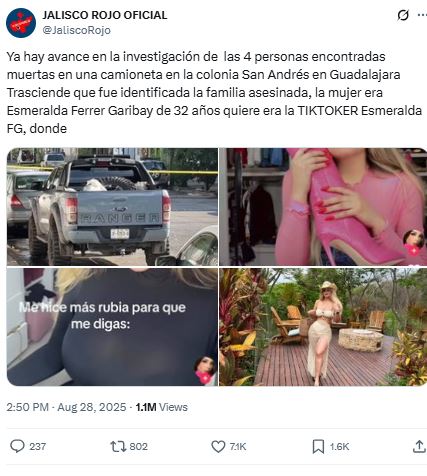Open the pink high-heel boot image

coord(323,207)
